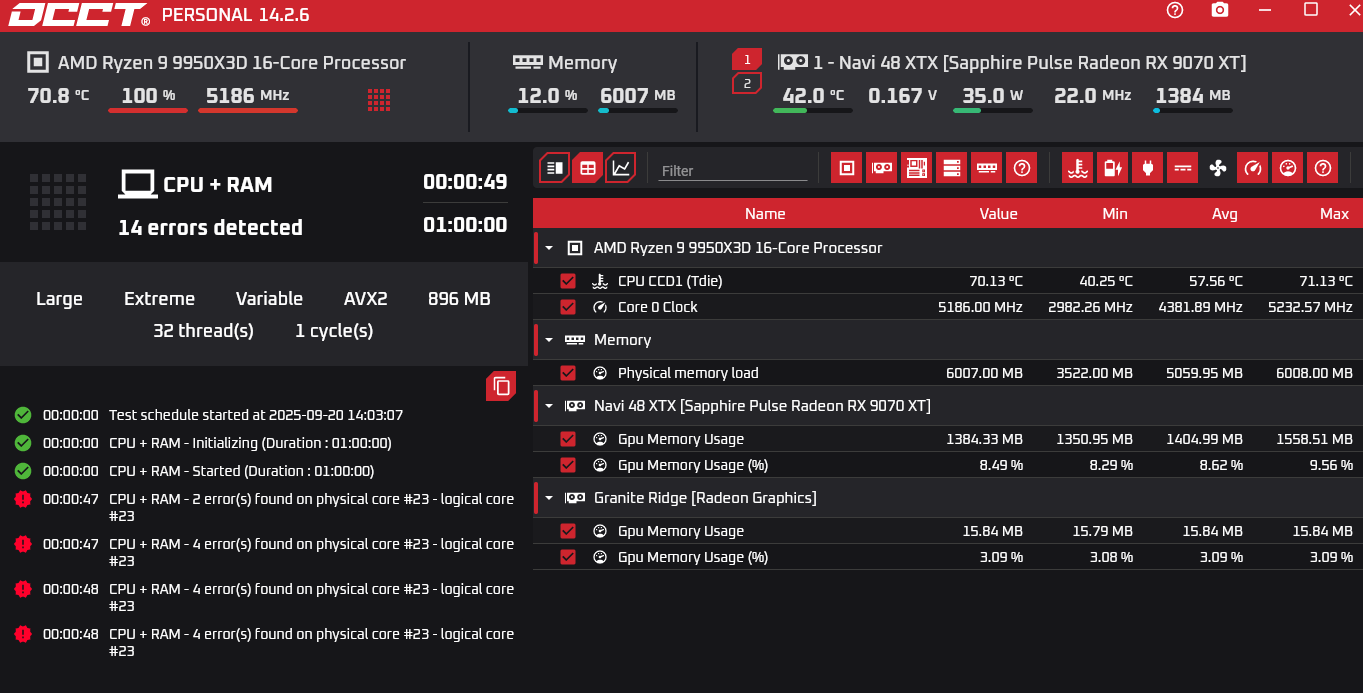Click the '14 errors detected' status text

(x=210, y=228)
